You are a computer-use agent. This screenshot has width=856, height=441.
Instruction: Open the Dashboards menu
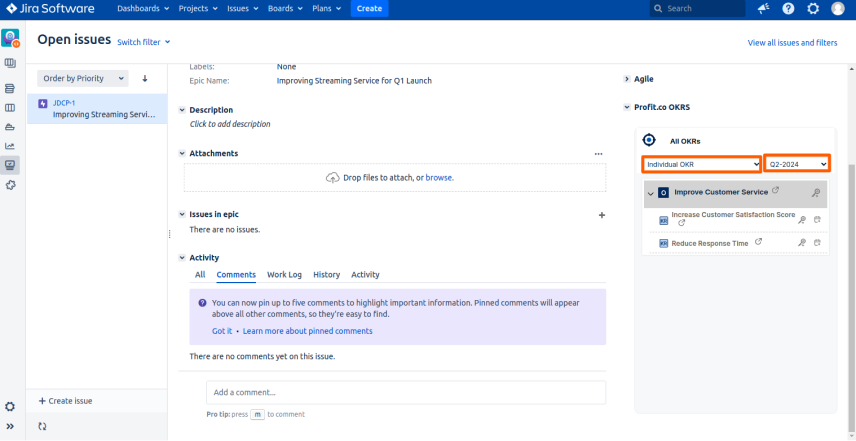(143, 9)
